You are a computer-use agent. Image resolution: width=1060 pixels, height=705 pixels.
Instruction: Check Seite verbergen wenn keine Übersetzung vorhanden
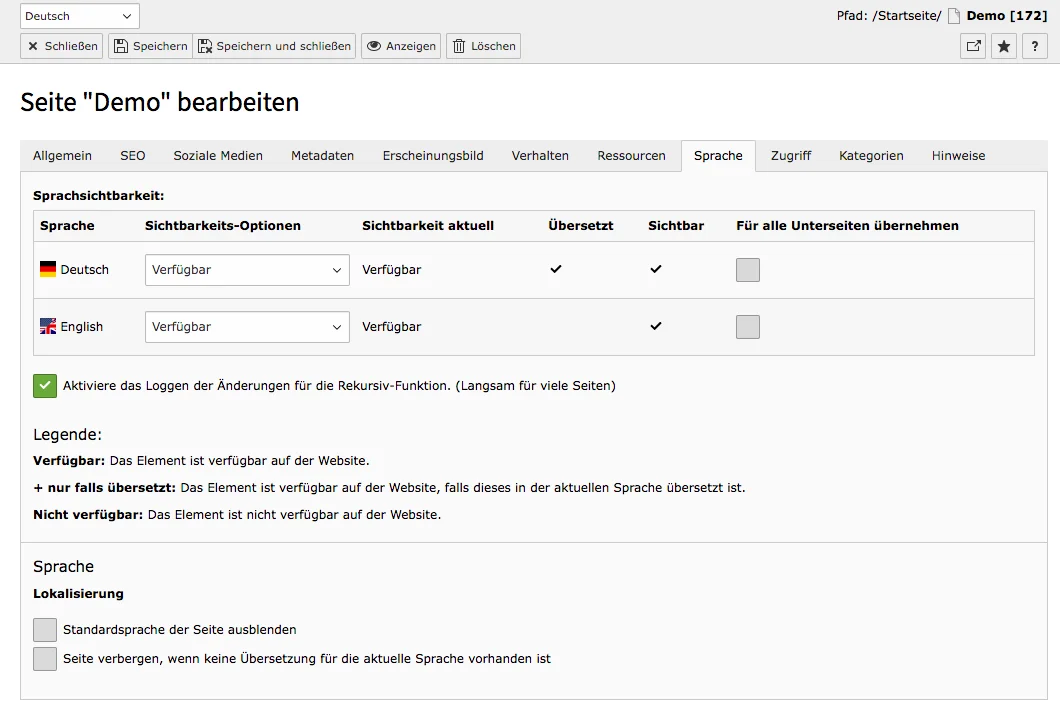44,658
